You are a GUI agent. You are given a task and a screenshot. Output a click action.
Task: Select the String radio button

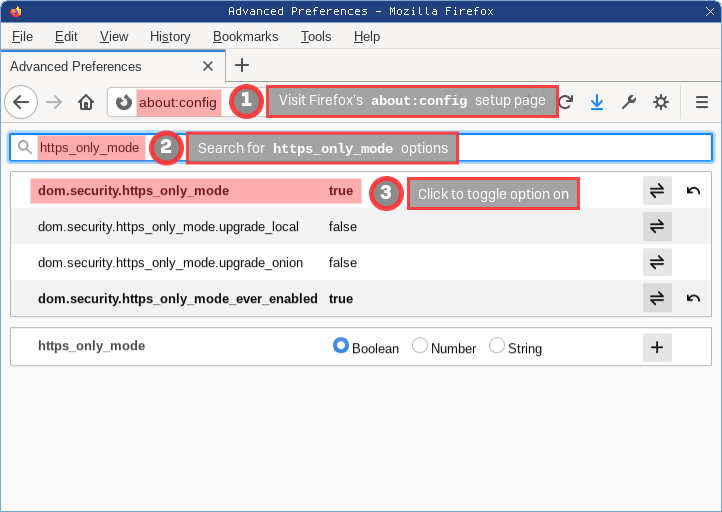click(x=496, y=345)
